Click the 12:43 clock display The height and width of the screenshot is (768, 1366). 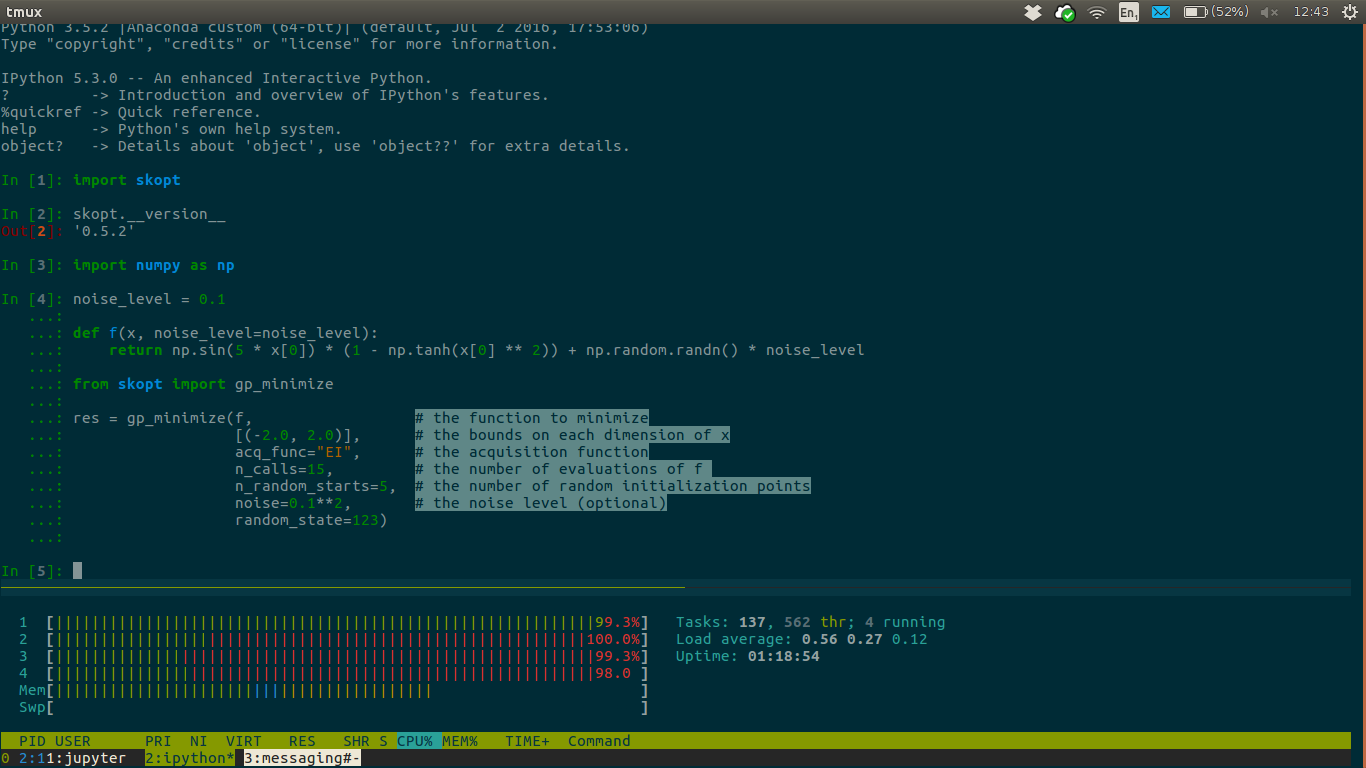1312,11
